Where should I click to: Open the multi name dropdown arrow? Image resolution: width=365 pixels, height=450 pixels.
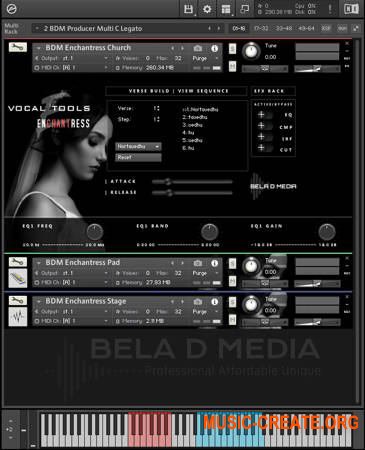click(x=37, y=28)
